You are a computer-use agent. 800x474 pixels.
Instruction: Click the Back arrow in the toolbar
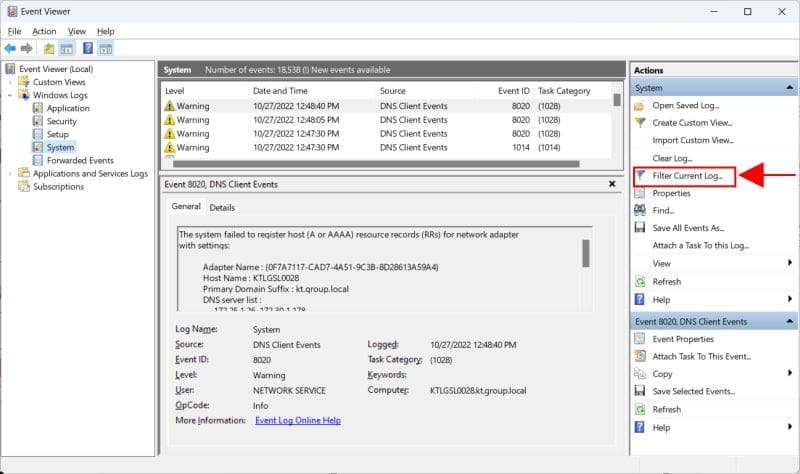point(10,48)
